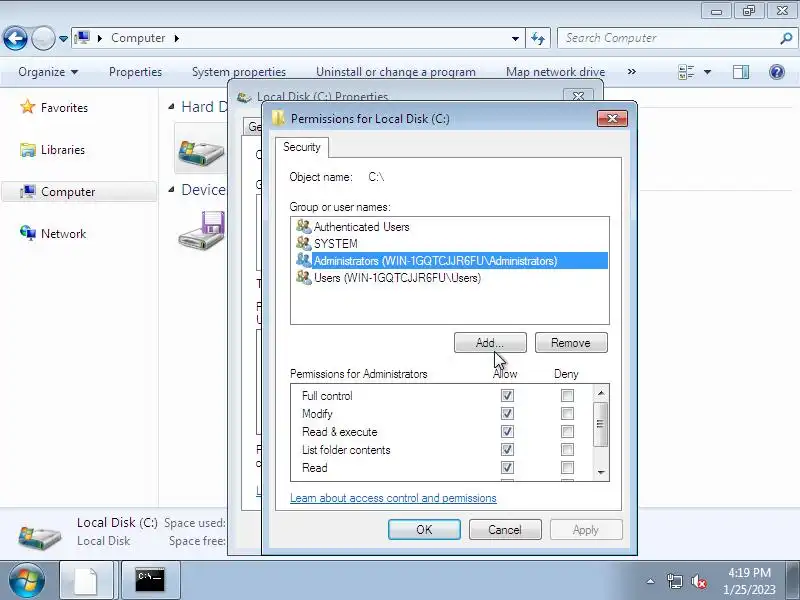The height and width of the screenshot is (600, 800).
Task: Open the Organize menu
Action: (x=48, y=72)
